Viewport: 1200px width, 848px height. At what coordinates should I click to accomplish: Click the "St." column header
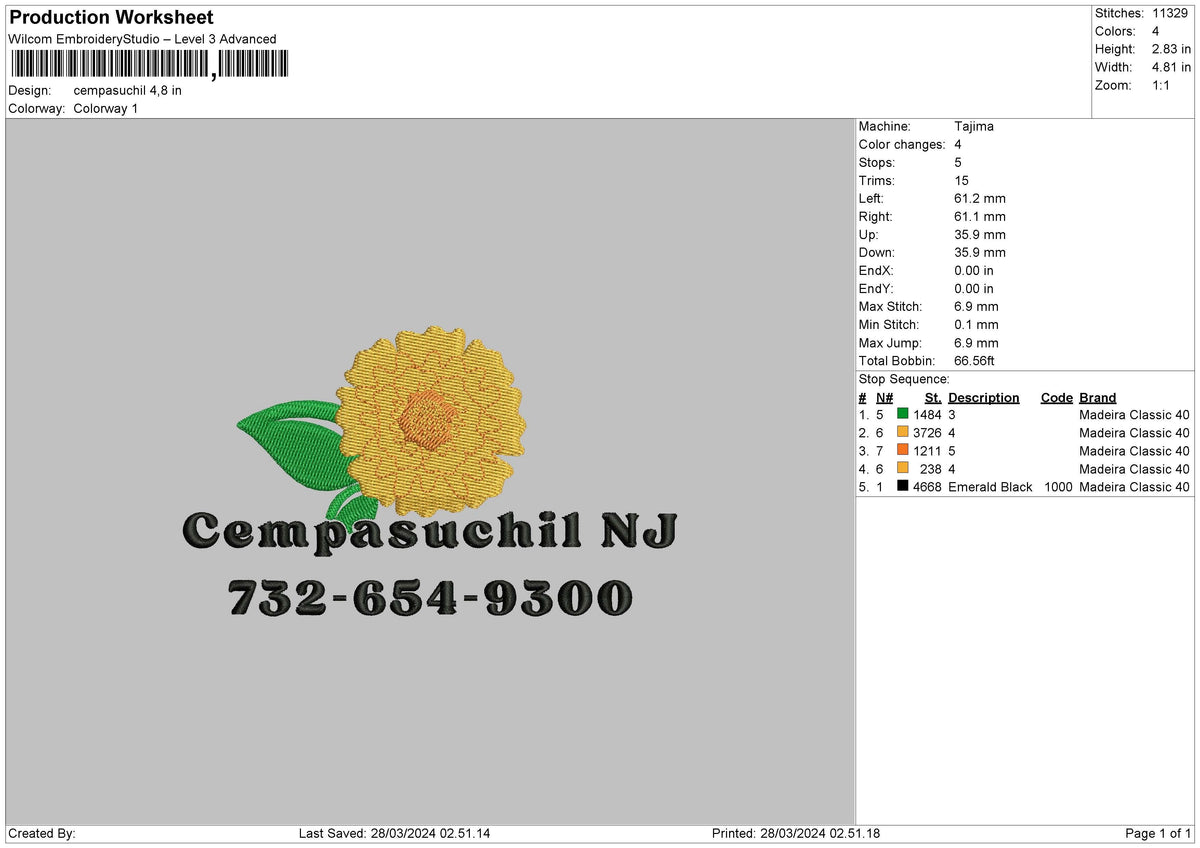[933, 398]
